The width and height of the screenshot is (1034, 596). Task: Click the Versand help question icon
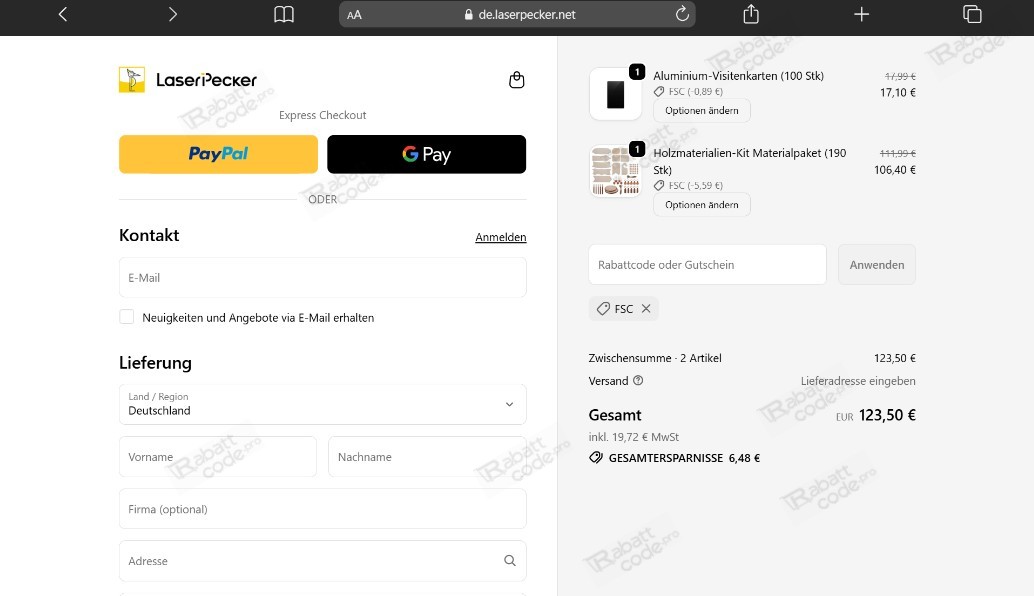pos(638,380)
